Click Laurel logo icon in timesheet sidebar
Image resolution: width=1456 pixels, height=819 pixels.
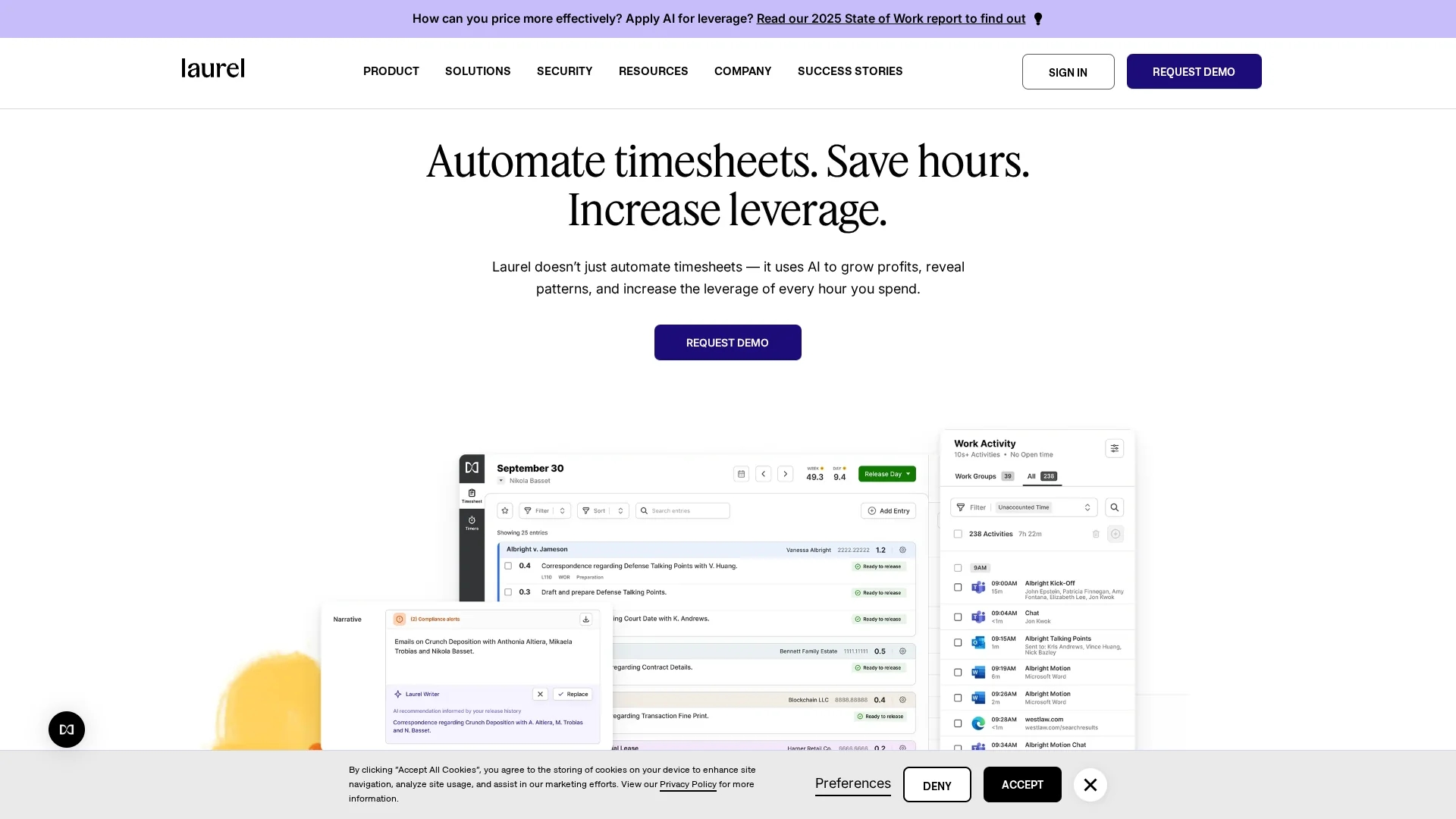tap(472, 468)
